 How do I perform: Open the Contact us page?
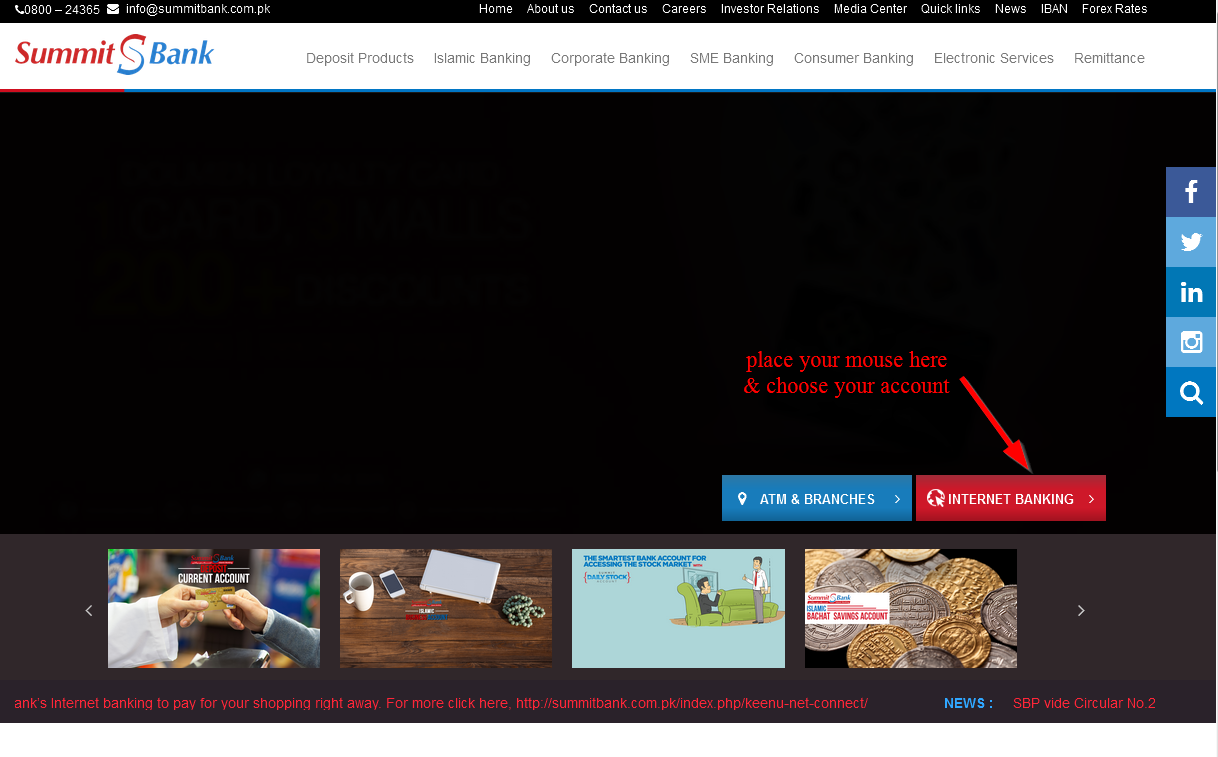tap(618, 9)
